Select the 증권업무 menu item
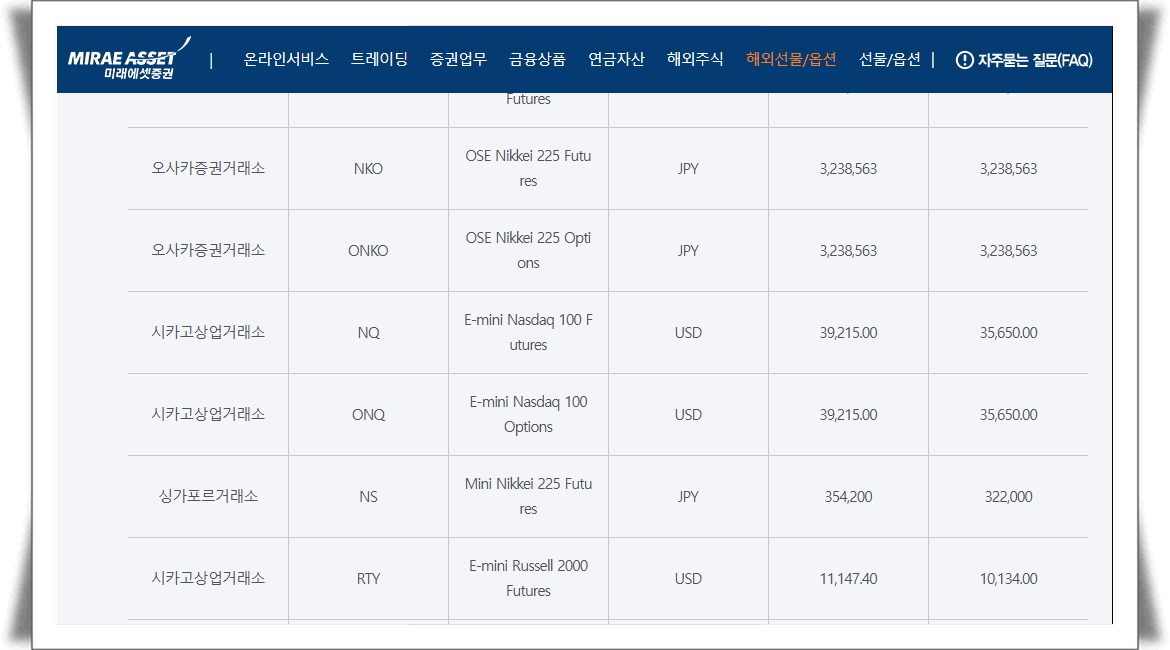This screenshot has height=650, width=1170. pos(458,60)
